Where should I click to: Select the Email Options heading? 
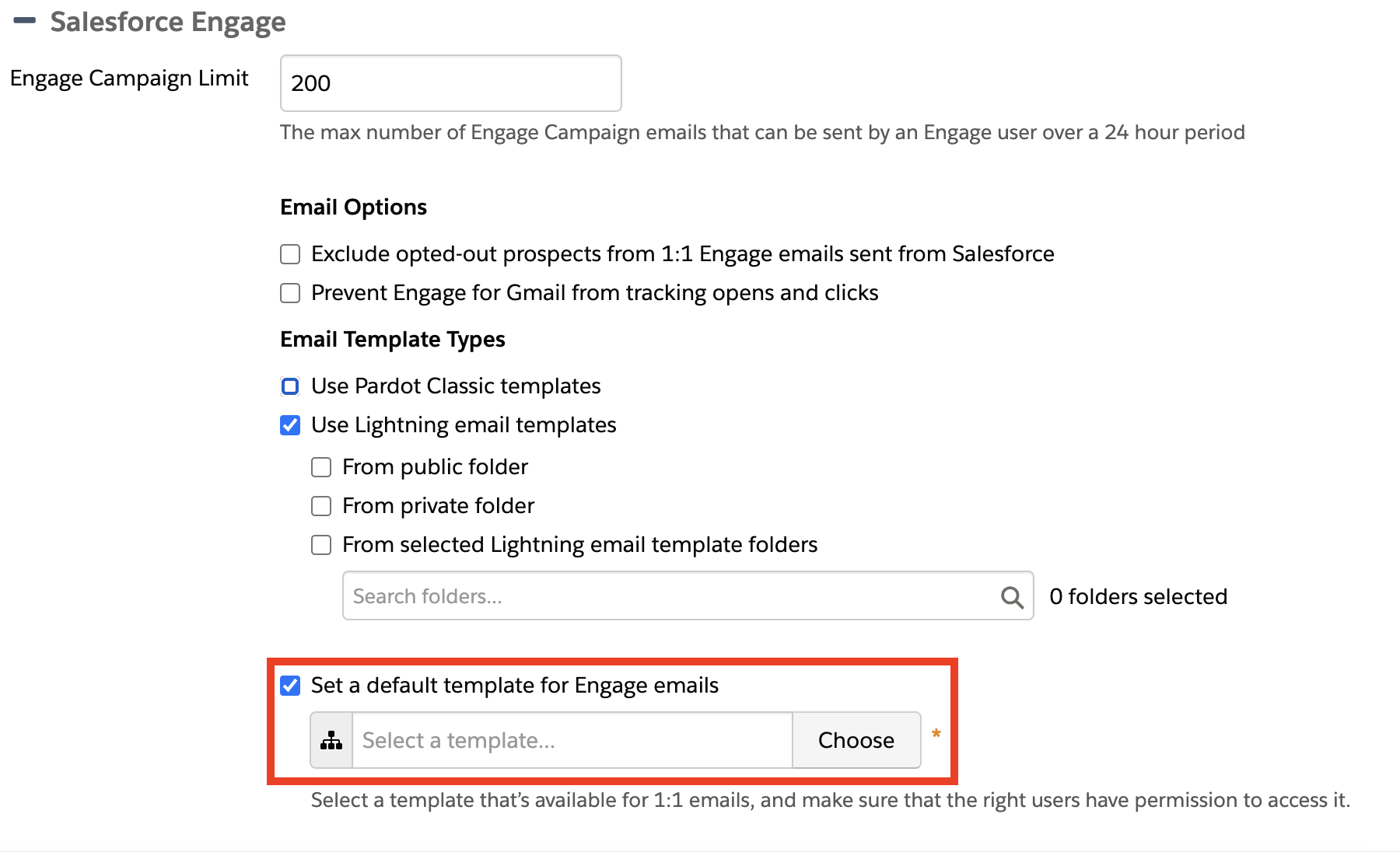coord(353,207)
